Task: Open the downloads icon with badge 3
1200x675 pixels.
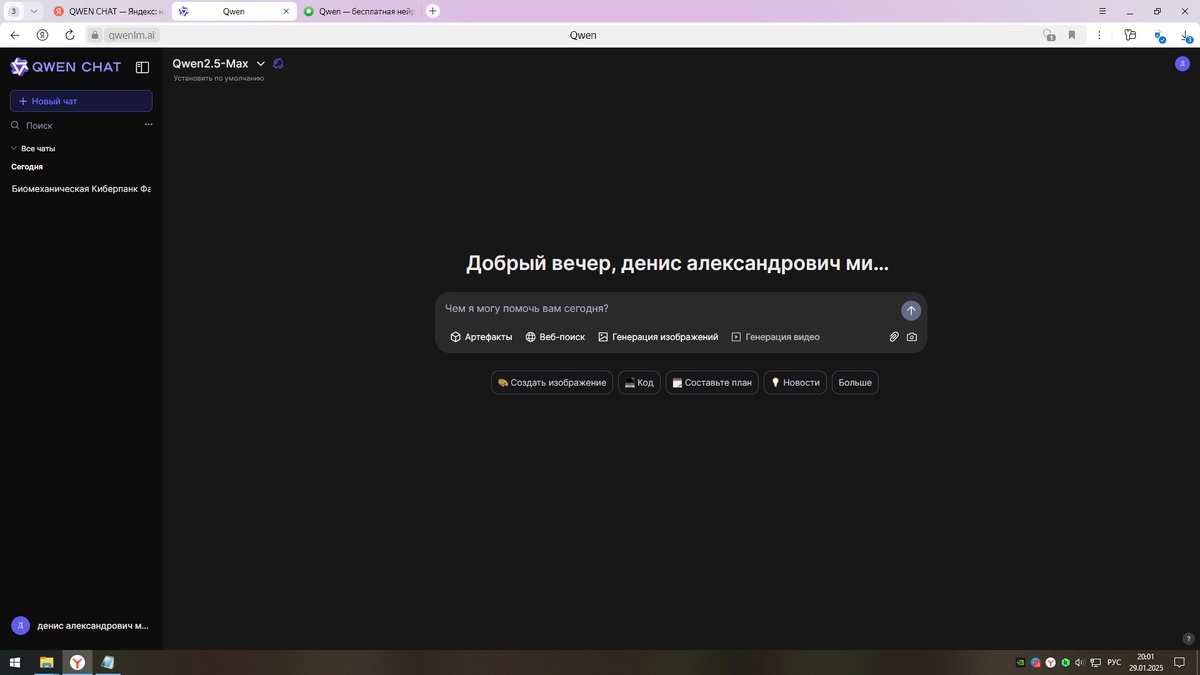Action: click(1186, 36)
